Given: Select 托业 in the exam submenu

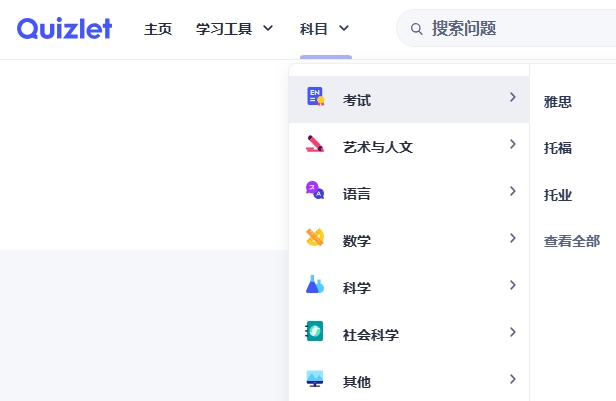Looking at the screenshot, I should click(x=558, y=195).
